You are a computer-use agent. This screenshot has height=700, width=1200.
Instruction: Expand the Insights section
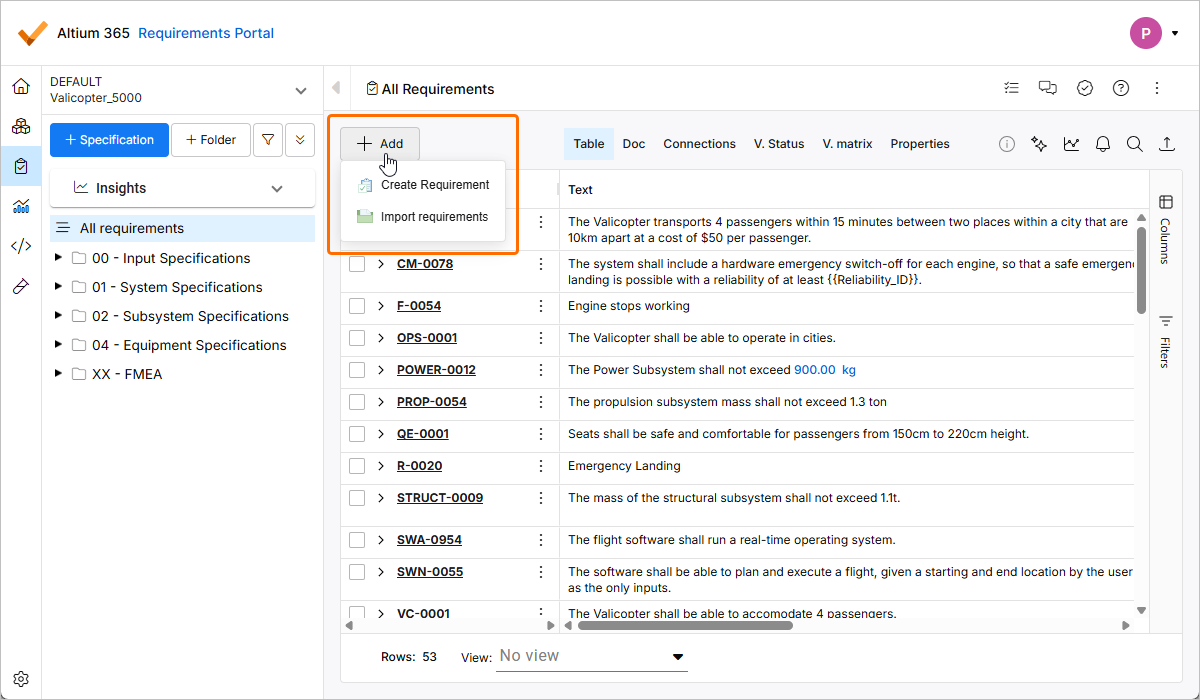pos(183,188)
